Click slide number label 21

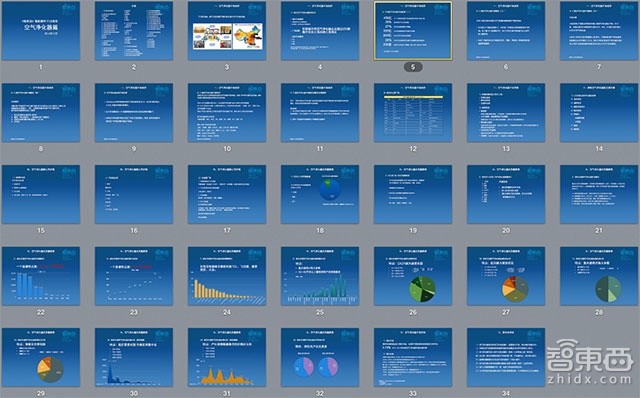[599, 230]
